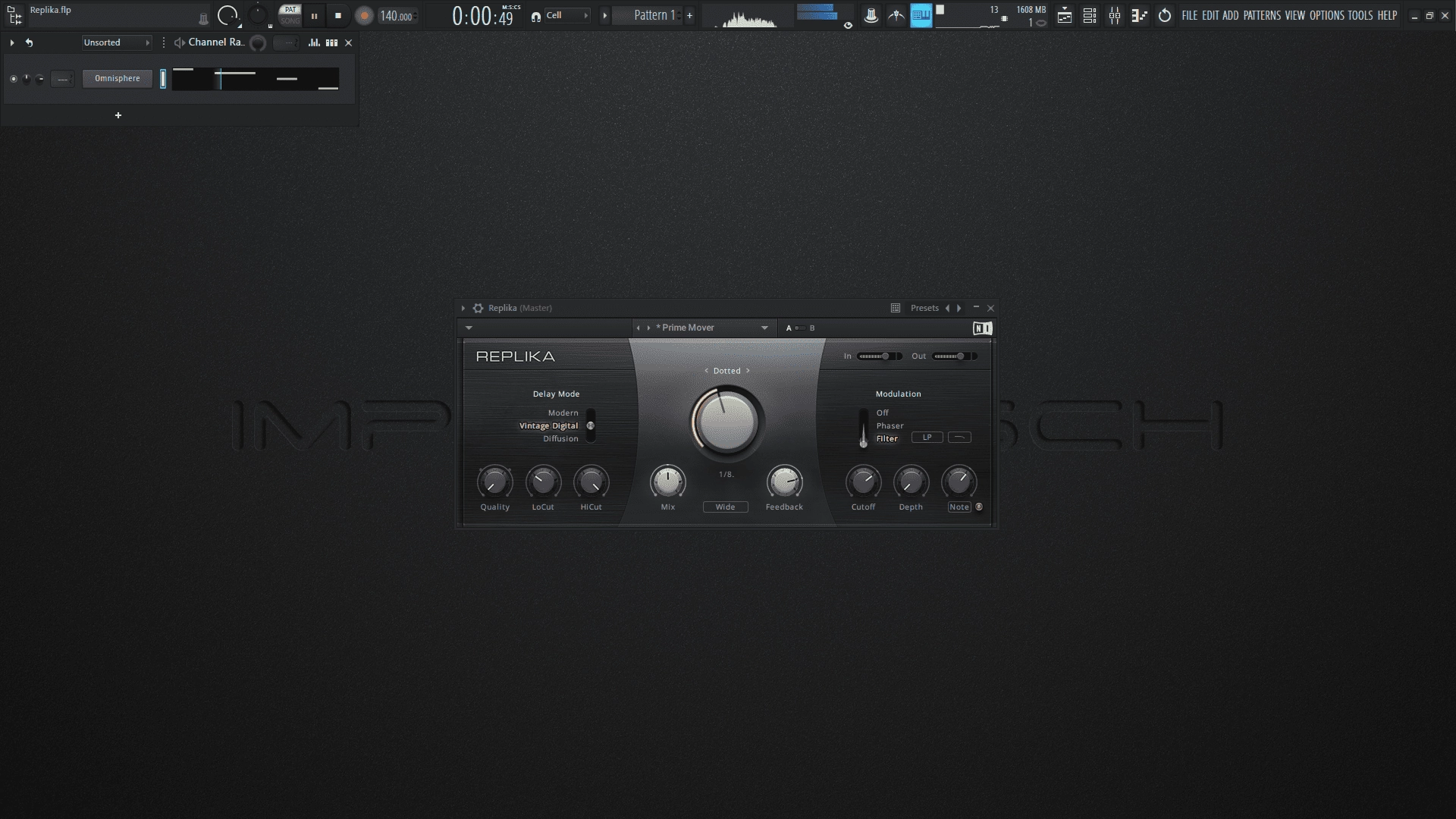Toggle the Omnisphere channel mute LED
Screen dimensions: 1456x819
tap(13, 79)
